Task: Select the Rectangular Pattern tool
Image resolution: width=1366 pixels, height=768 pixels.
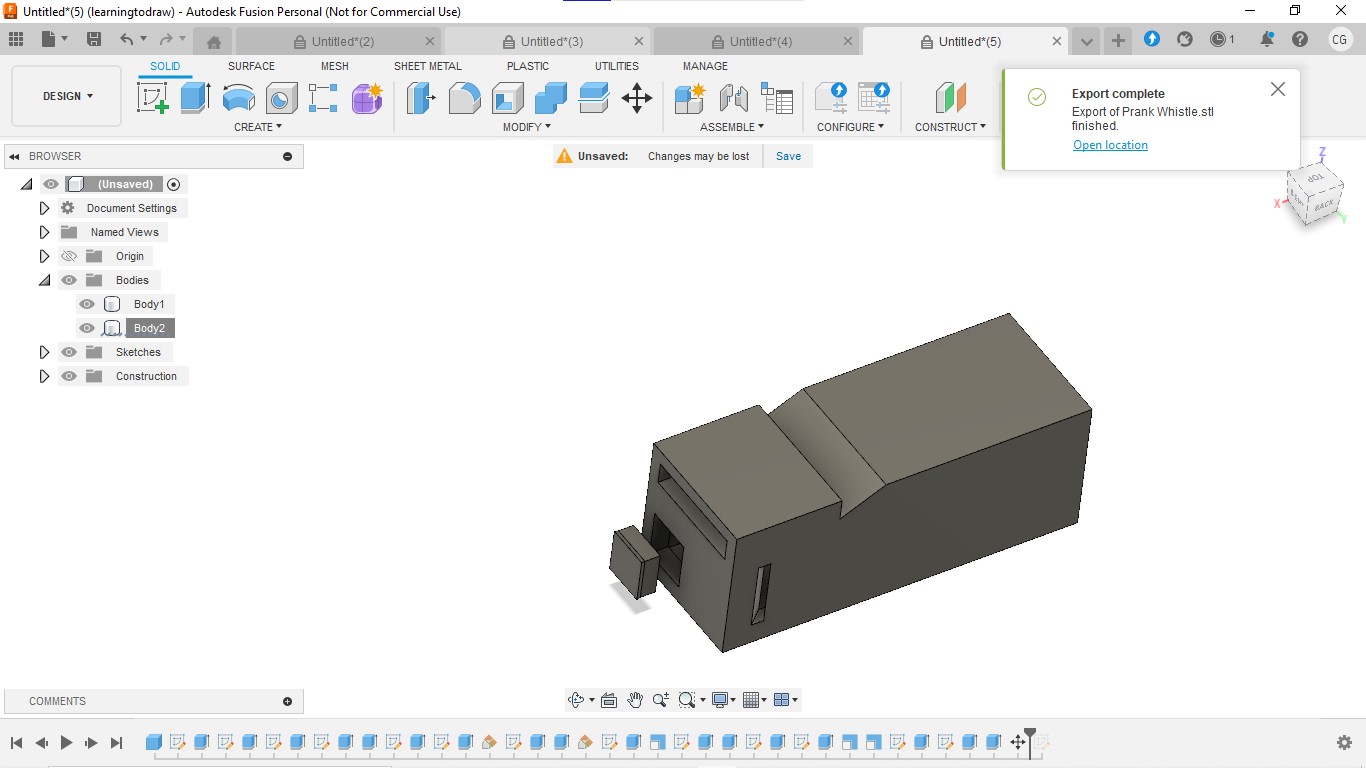Action: tap(323, 98)
